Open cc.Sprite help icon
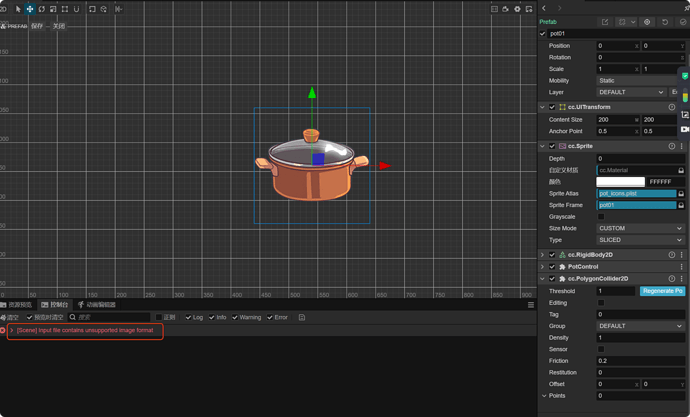This screenshot has width=690, height=417. tap(672, 146)
